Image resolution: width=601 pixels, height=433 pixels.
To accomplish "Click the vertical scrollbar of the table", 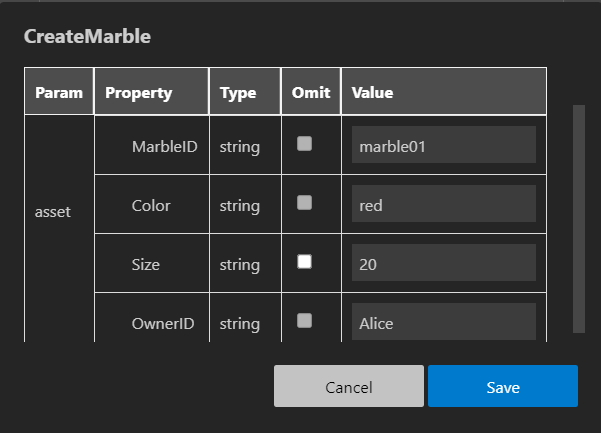I will click(578, 218).
